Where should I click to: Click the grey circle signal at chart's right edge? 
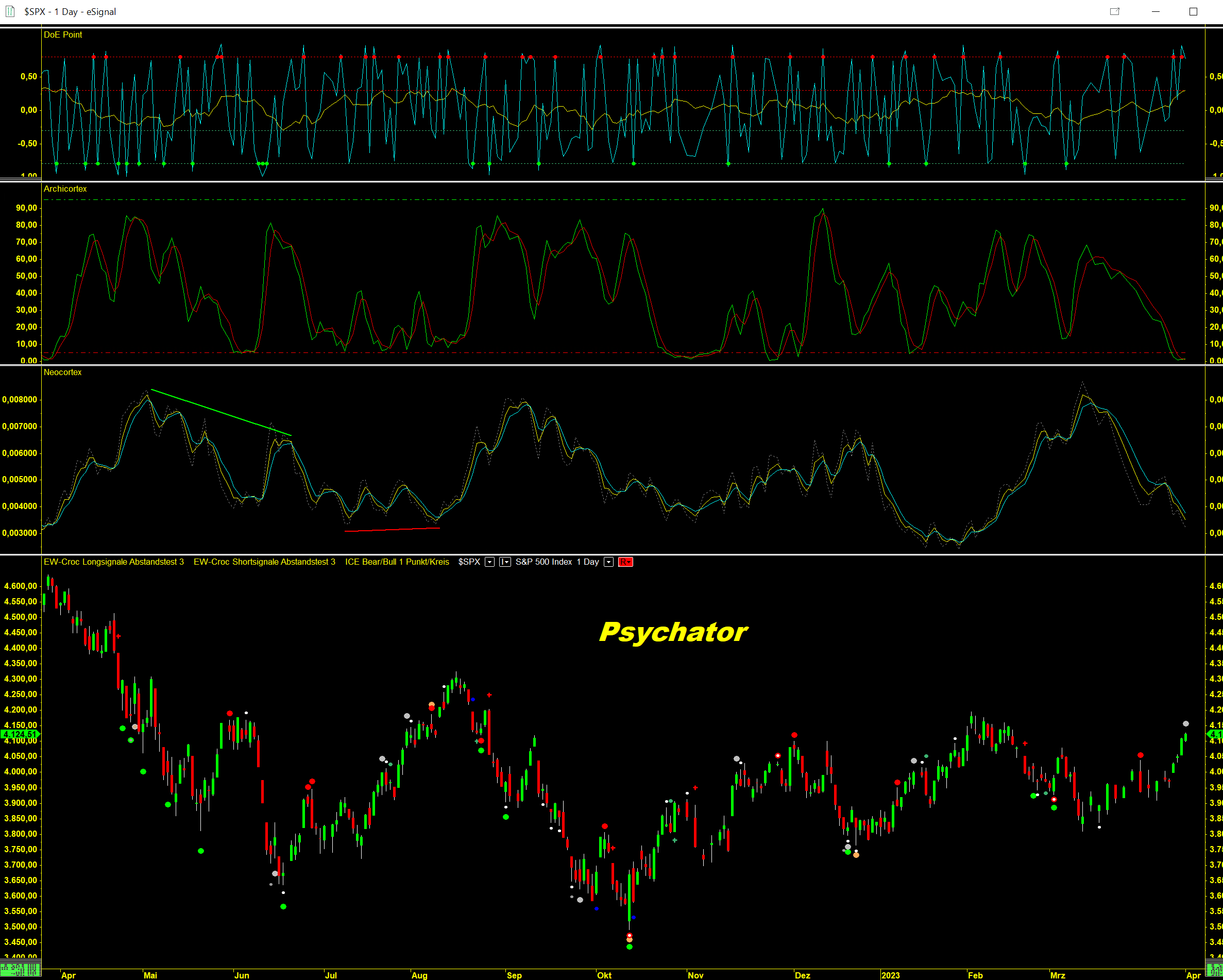tap(1185, 723)
